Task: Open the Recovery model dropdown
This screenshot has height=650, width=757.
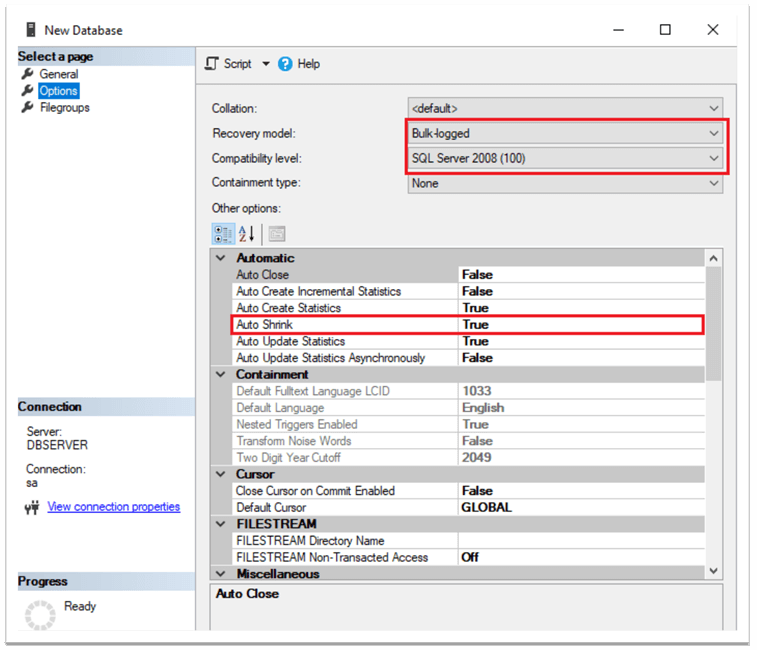Action: tap(565, 133)
